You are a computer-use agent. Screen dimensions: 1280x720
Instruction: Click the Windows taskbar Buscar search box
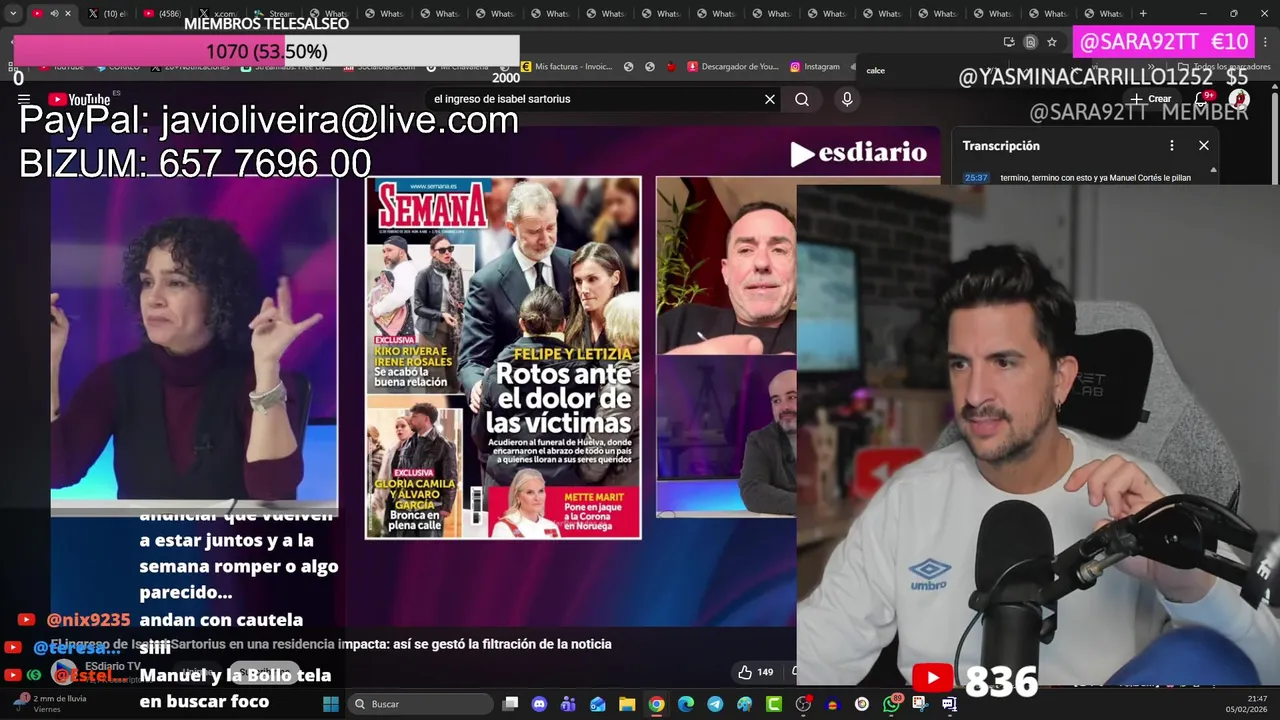[x=421, y=704]
